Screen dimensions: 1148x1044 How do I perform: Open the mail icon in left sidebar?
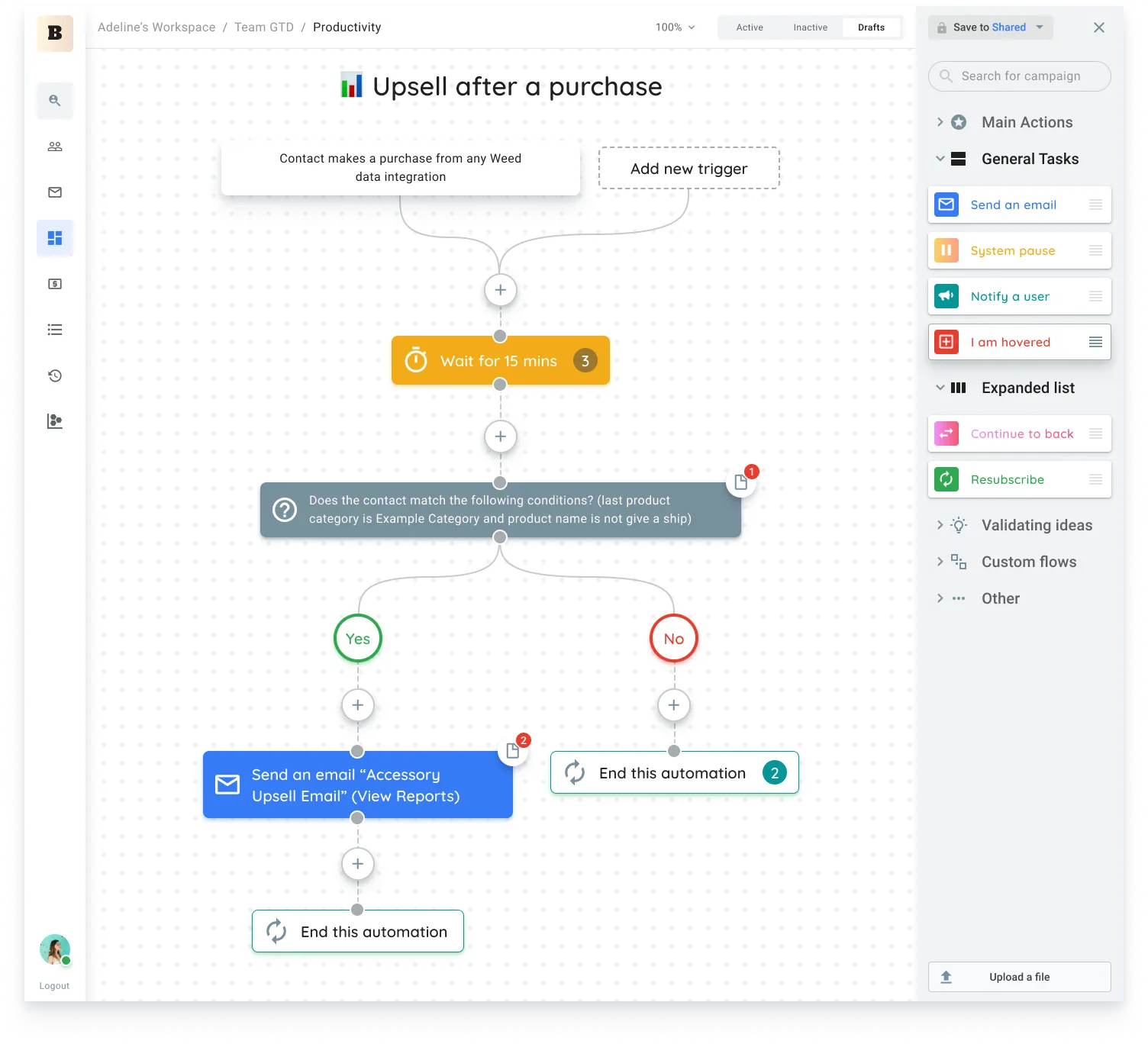click(55, 192)
